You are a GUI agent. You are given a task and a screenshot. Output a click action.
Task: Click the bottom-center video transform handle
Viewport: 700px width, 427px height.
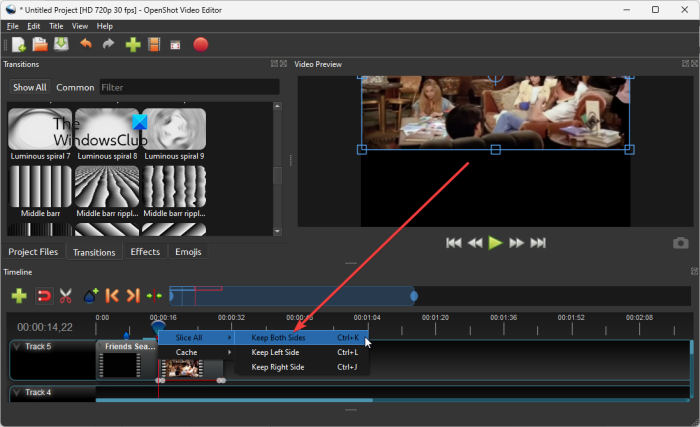(496, 150)
